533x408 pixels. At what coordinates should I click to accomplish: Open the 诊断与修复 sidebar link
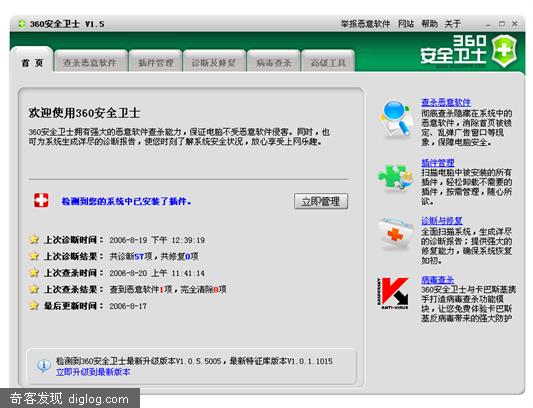[x=442, y=221]
